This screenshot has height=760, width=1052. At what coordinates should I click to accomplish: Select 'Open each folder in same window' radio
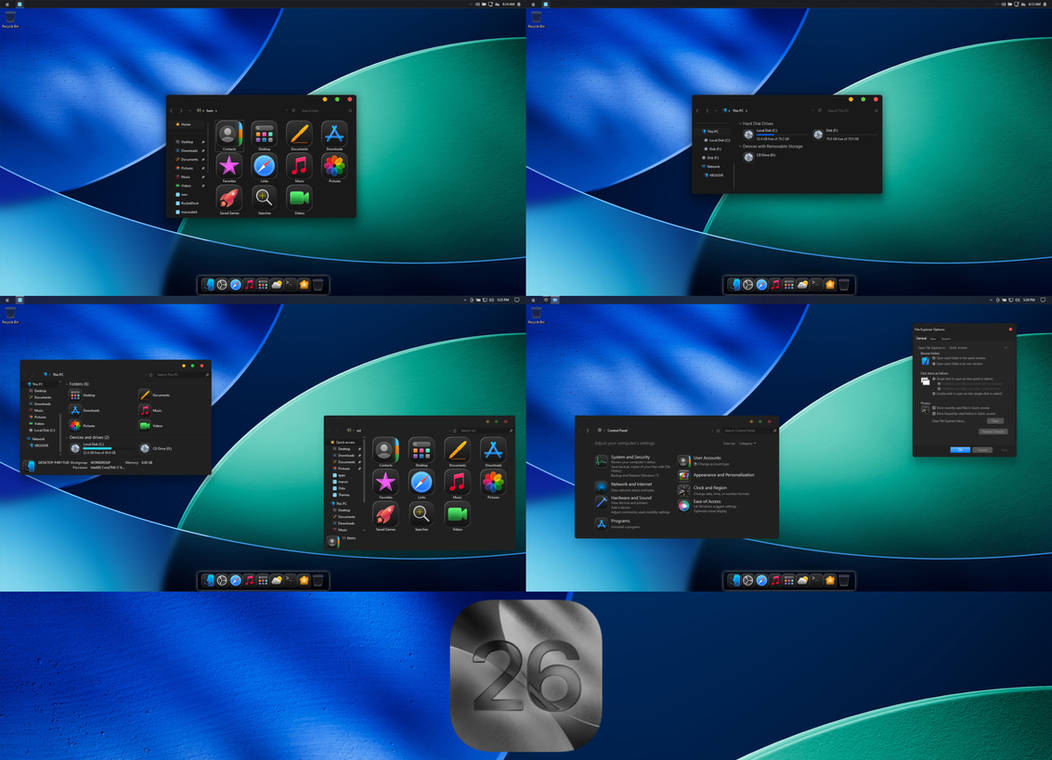(x=934, y=358)
